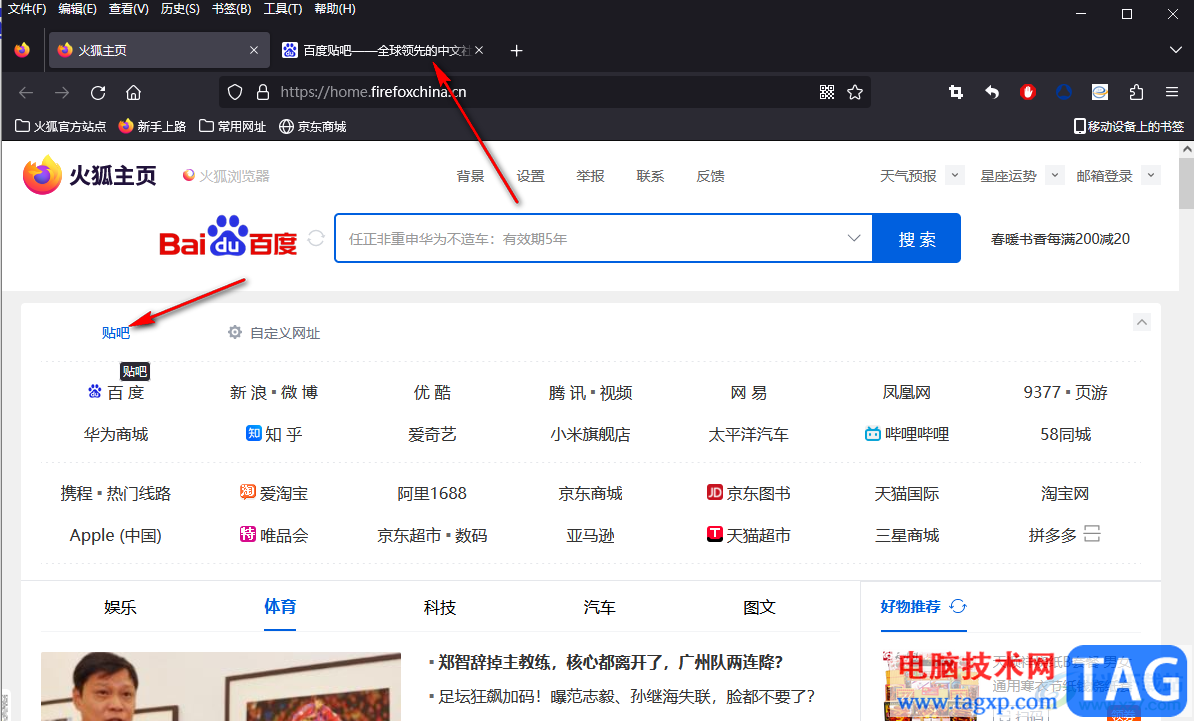The width and height of the screenshot is (1194, 721).
Task: Open the 知乎 site link
Action: click(274, 434)
